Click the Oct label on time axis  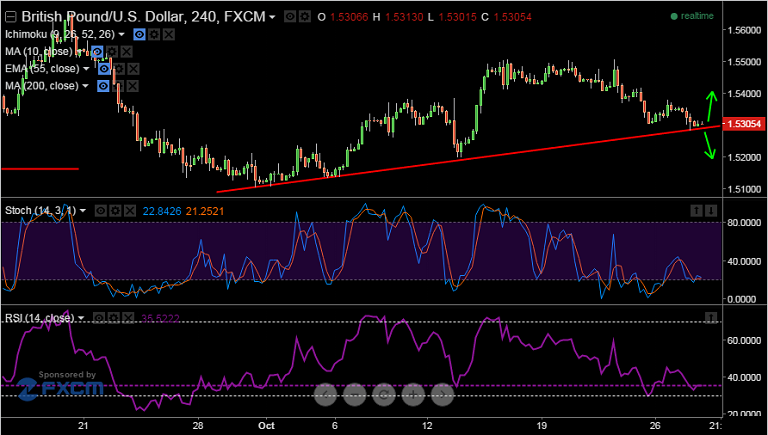pos(266,425)
